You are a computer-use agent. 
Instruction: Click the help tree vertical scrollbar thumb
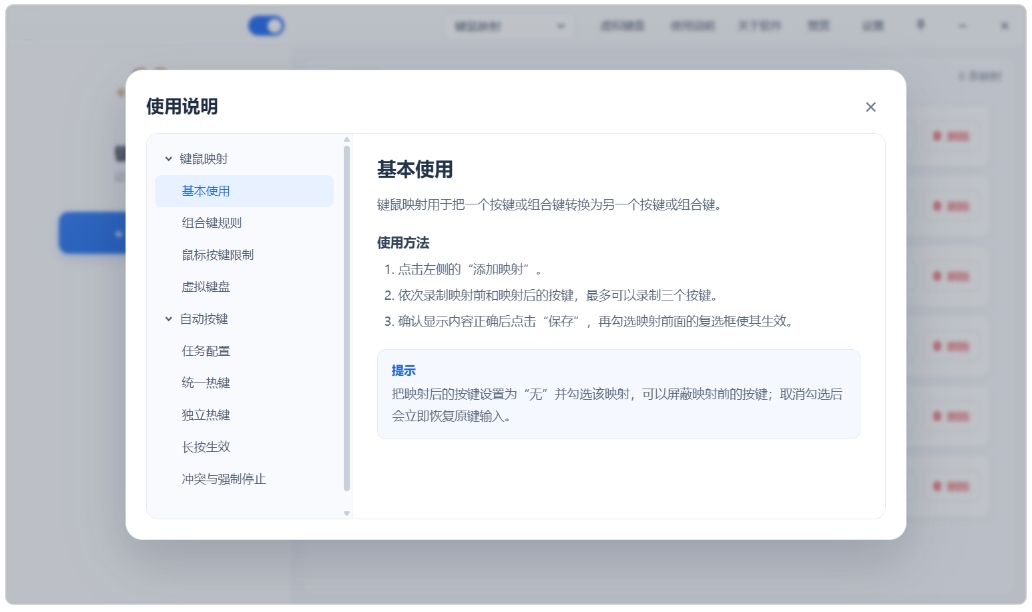(x=347, y=319)
